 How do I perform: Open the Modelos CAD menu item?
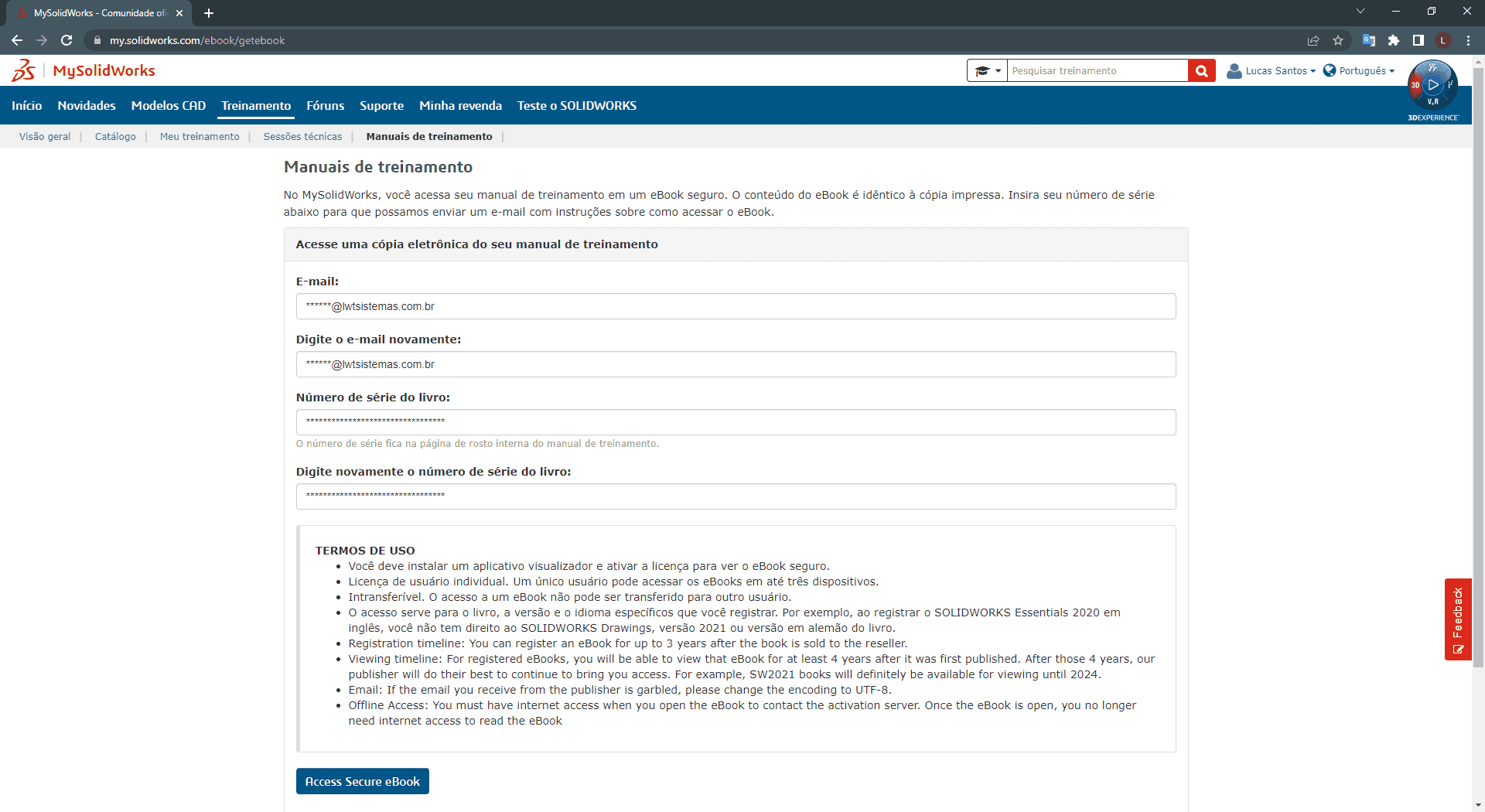[x=169, y=105]
